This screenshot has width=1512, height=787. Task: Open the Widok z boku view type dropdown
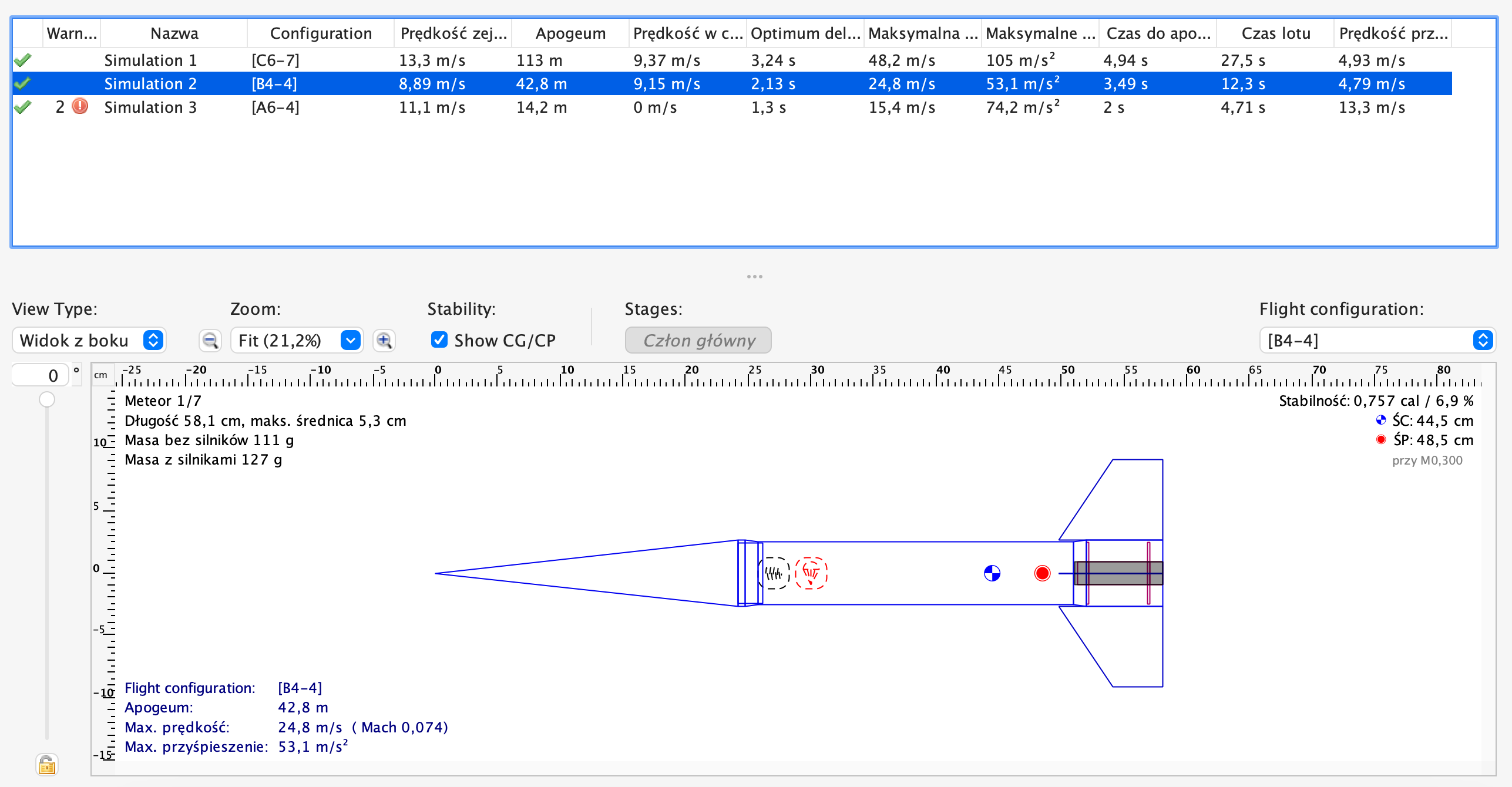coord(89,341)
